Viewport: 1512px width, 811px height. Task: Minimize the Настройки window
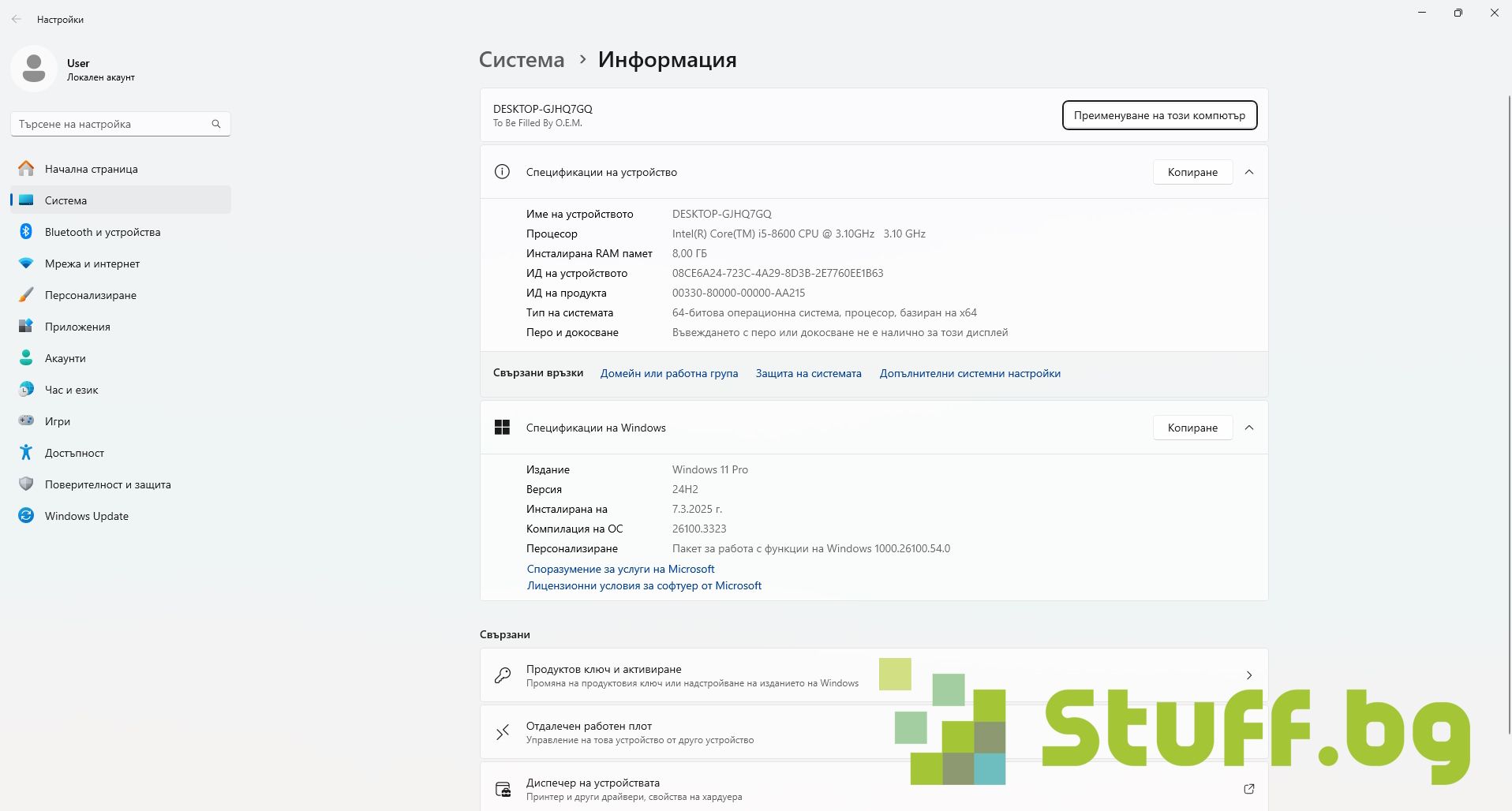click(x=1422, y=13)
